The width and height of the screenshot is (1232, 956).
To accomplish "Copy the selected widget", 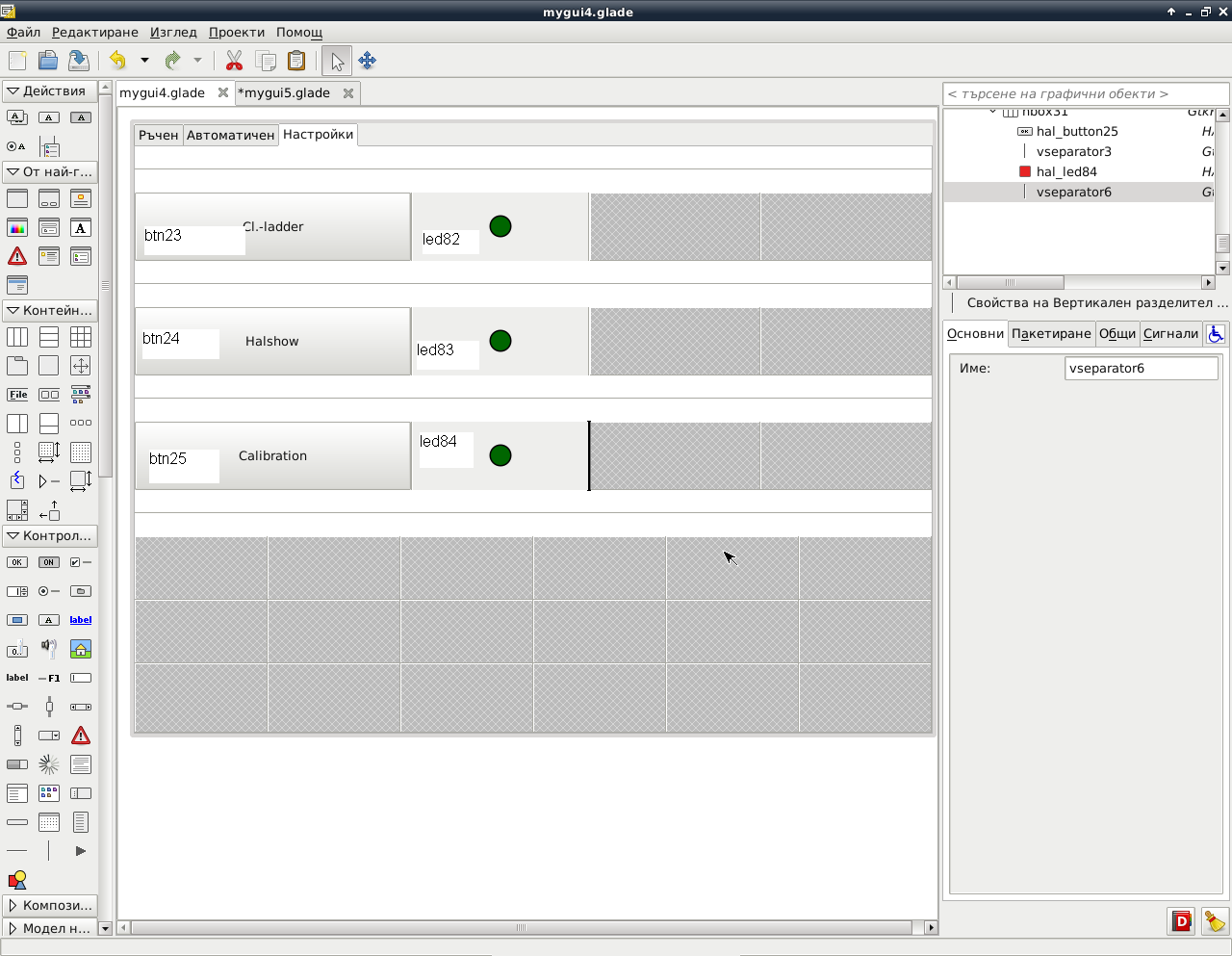I will tap(266, 61).
